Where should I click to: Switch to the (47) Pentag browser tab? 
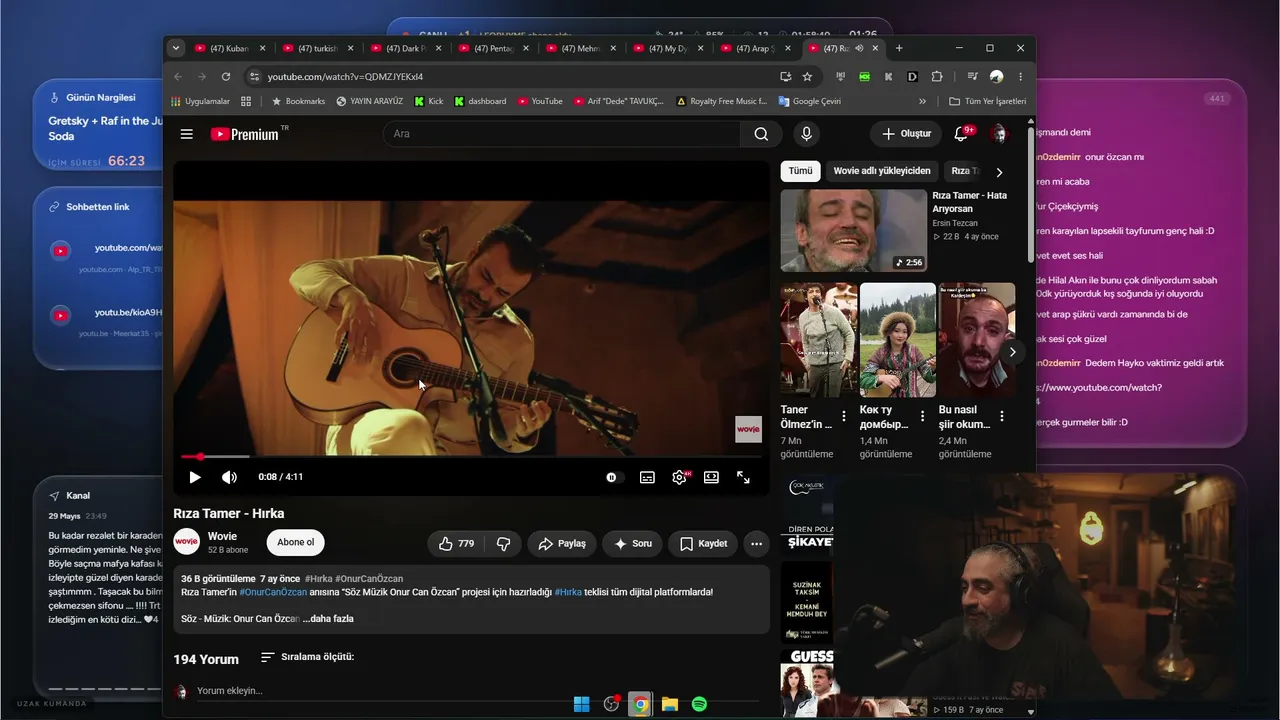495,48
